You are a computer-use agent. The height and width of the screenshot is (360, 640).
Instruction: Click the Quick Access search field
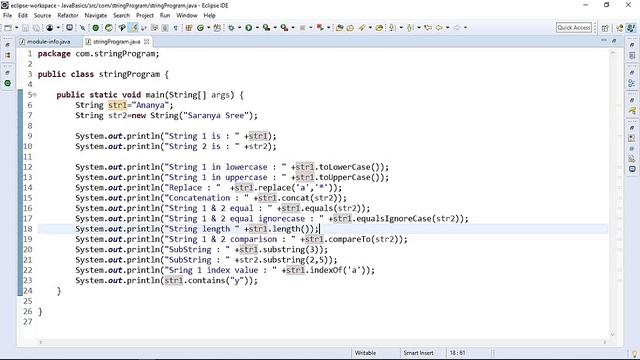pyautogui.click(x=574, y=28)
